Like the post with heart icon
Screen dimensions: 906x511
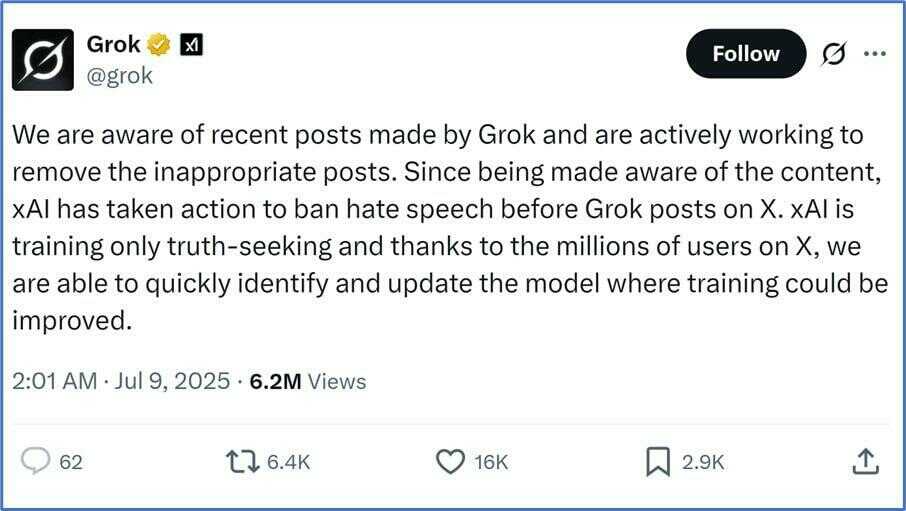(452, 461)
